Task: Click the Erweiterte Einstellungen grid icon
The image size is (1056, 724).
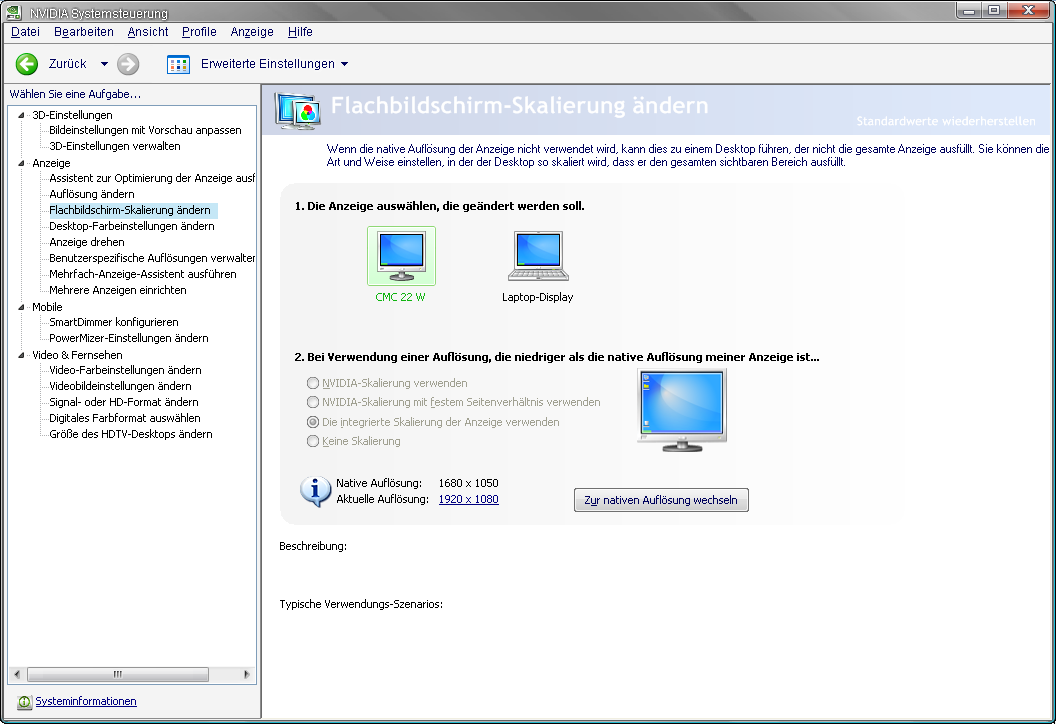Action: pyautogui.click(x=178, y=64)
